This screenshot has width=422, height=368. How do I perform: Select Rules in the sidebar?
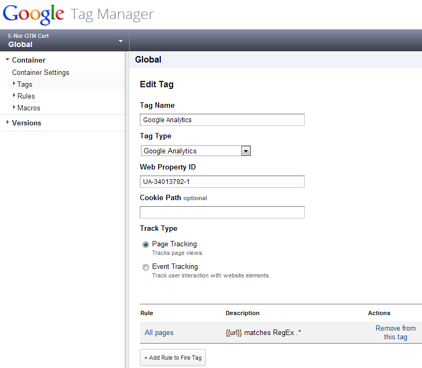click(26, 96)
